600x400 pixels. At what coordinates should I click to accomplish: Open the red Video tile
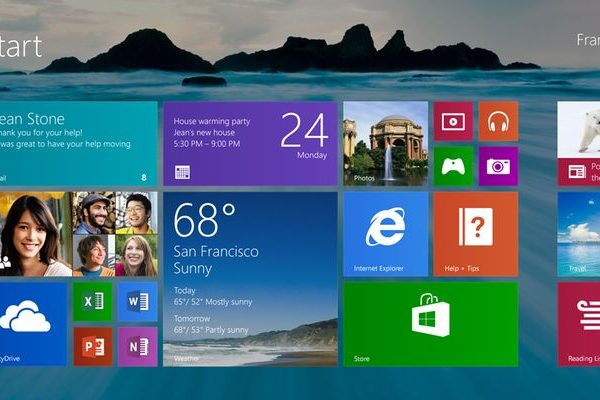pos(453,121)
